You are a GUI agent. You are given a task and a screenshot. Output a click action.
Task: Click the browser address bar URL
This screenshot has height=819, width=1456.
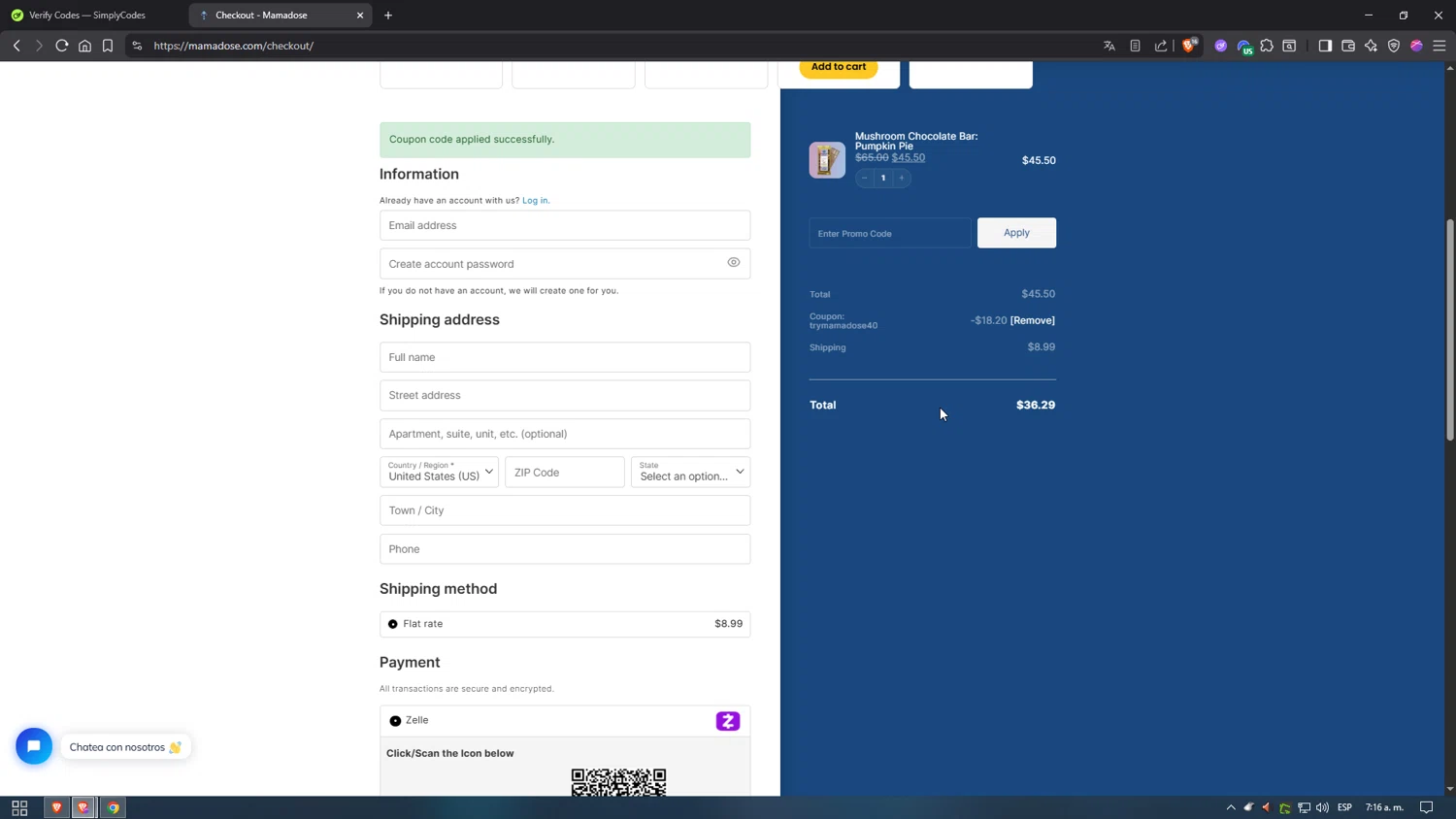tap(233, 46)
